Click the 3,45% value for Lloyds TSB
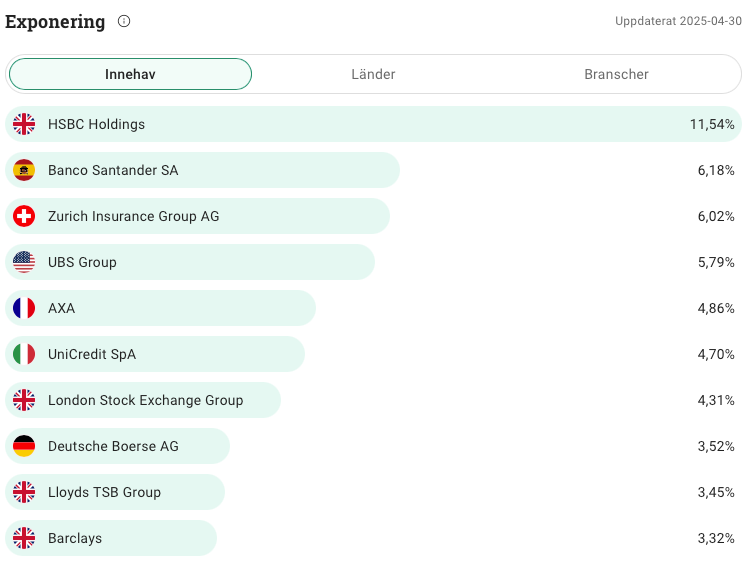752x567 pixels. coord(716,492)
